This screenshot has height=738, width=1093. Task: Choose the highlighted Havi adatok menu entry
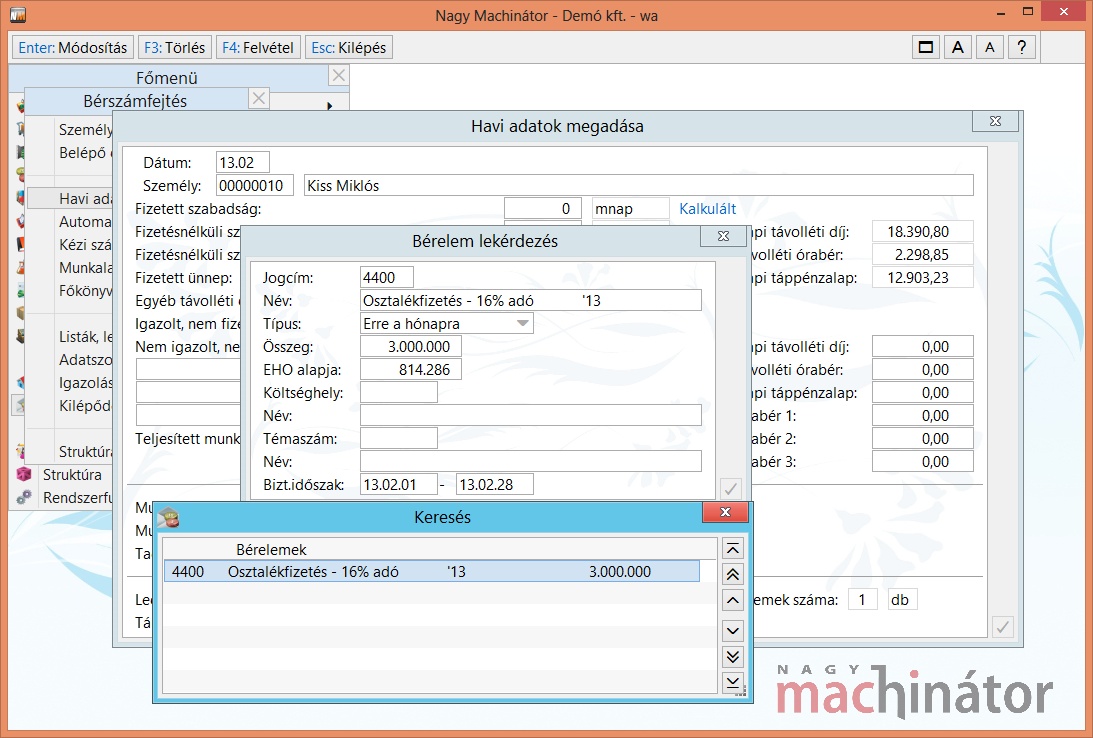click(x=84, y=199)
